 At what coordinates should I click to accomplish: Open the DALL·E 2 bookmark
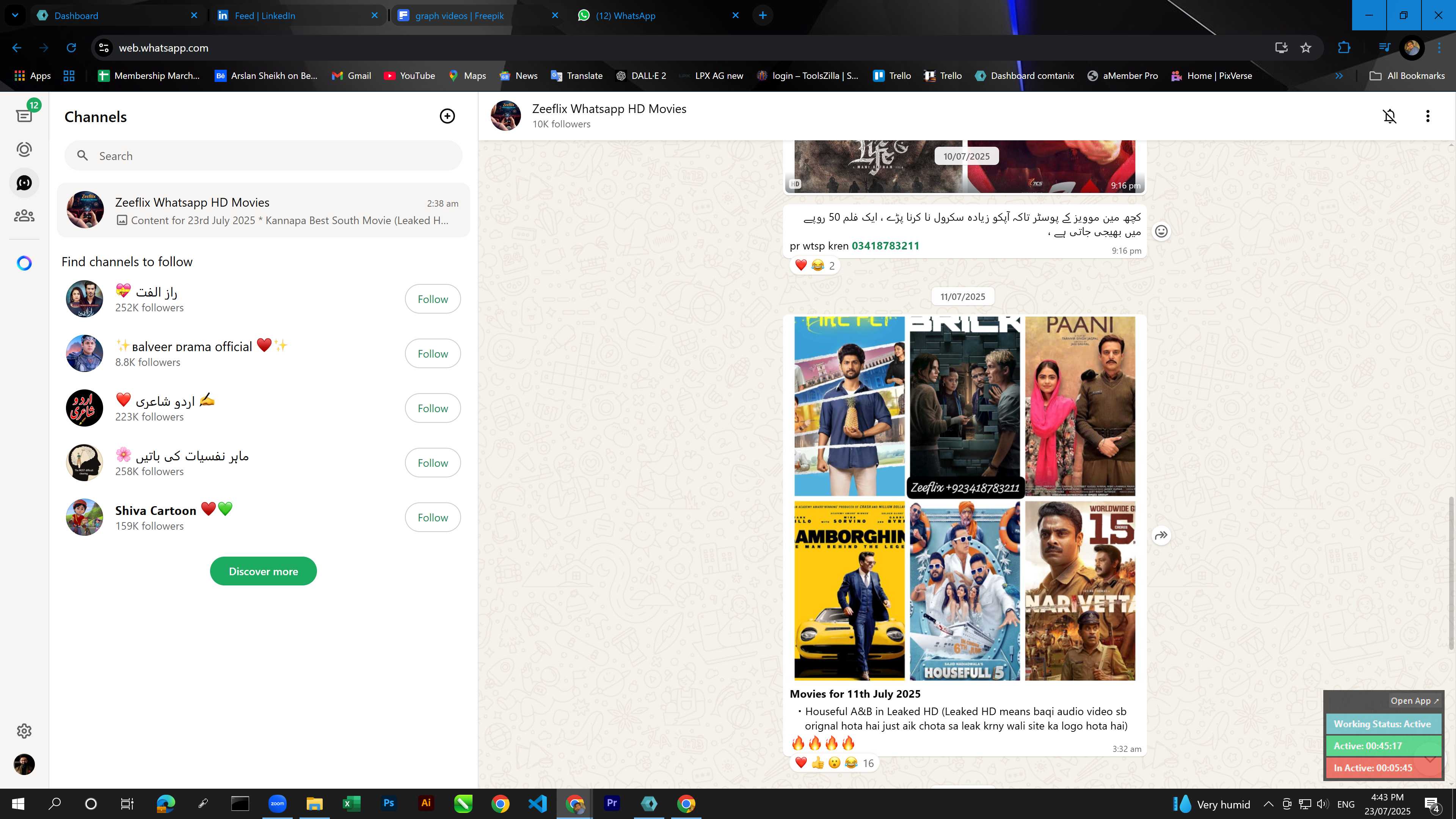(x=641, y=76)
